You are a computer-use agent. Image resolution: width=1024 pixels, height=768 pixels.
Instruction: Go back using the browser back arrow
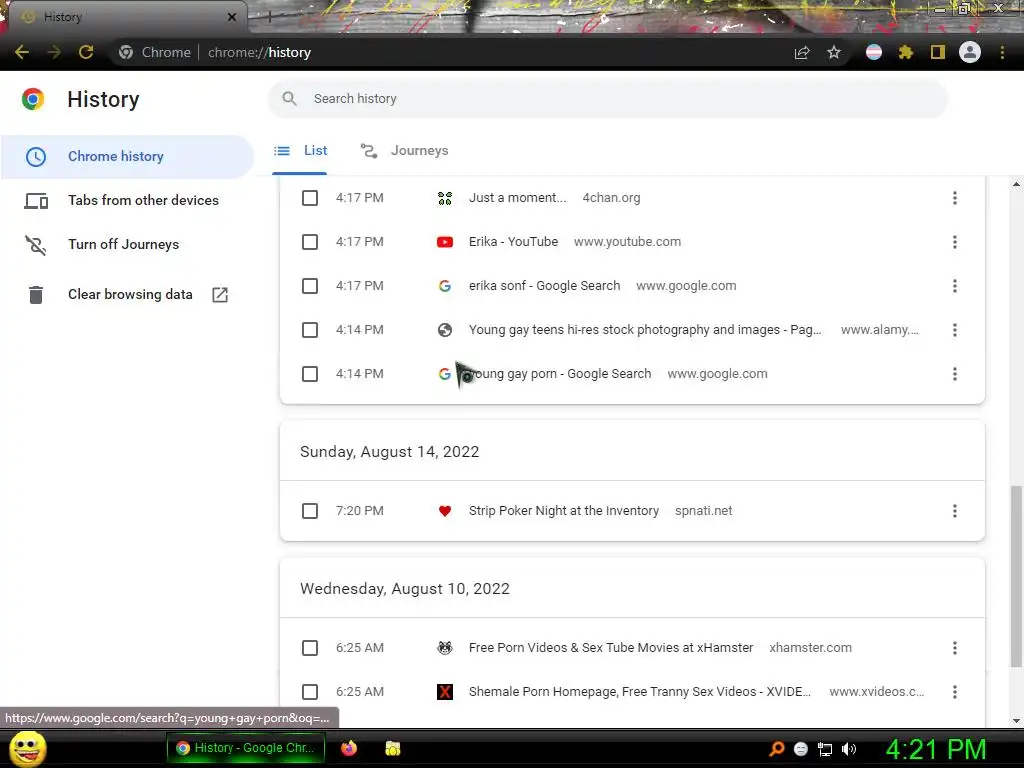[x=22, y=52]
